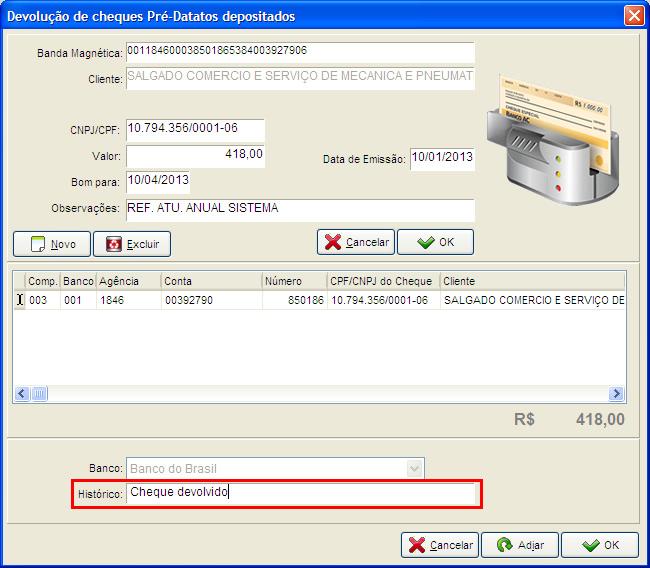Click the CNPJ/CPF input field
650x568 pixels.
click(195, 129)
